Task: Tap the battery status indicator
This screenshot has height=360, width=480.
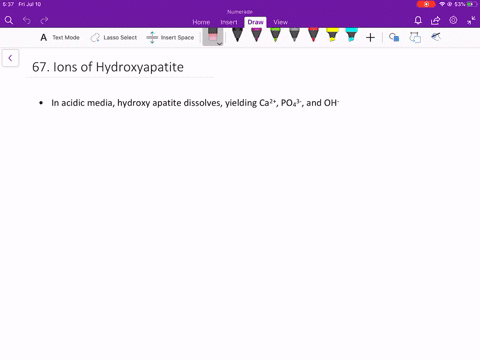Action: [472, 4]
